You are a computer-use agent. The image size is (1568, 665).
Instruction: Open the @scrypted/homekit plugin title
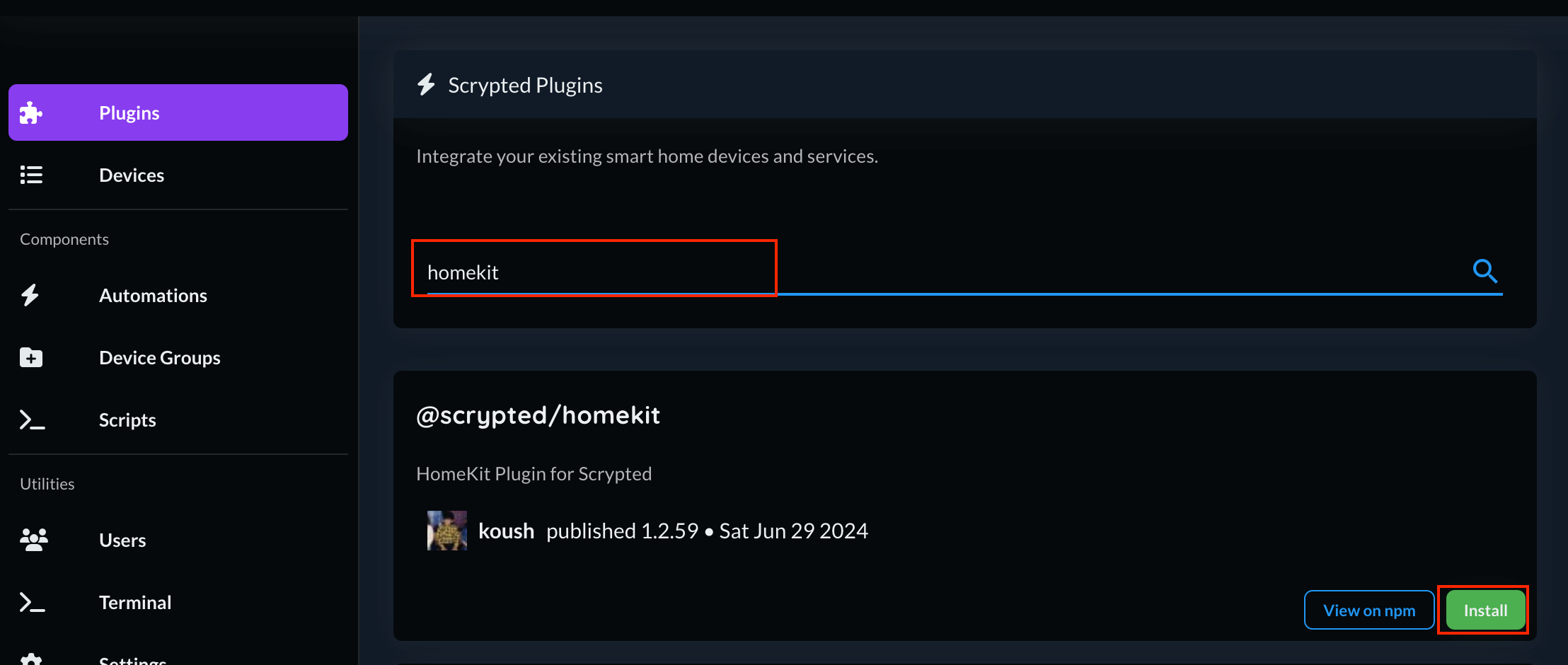538,415
